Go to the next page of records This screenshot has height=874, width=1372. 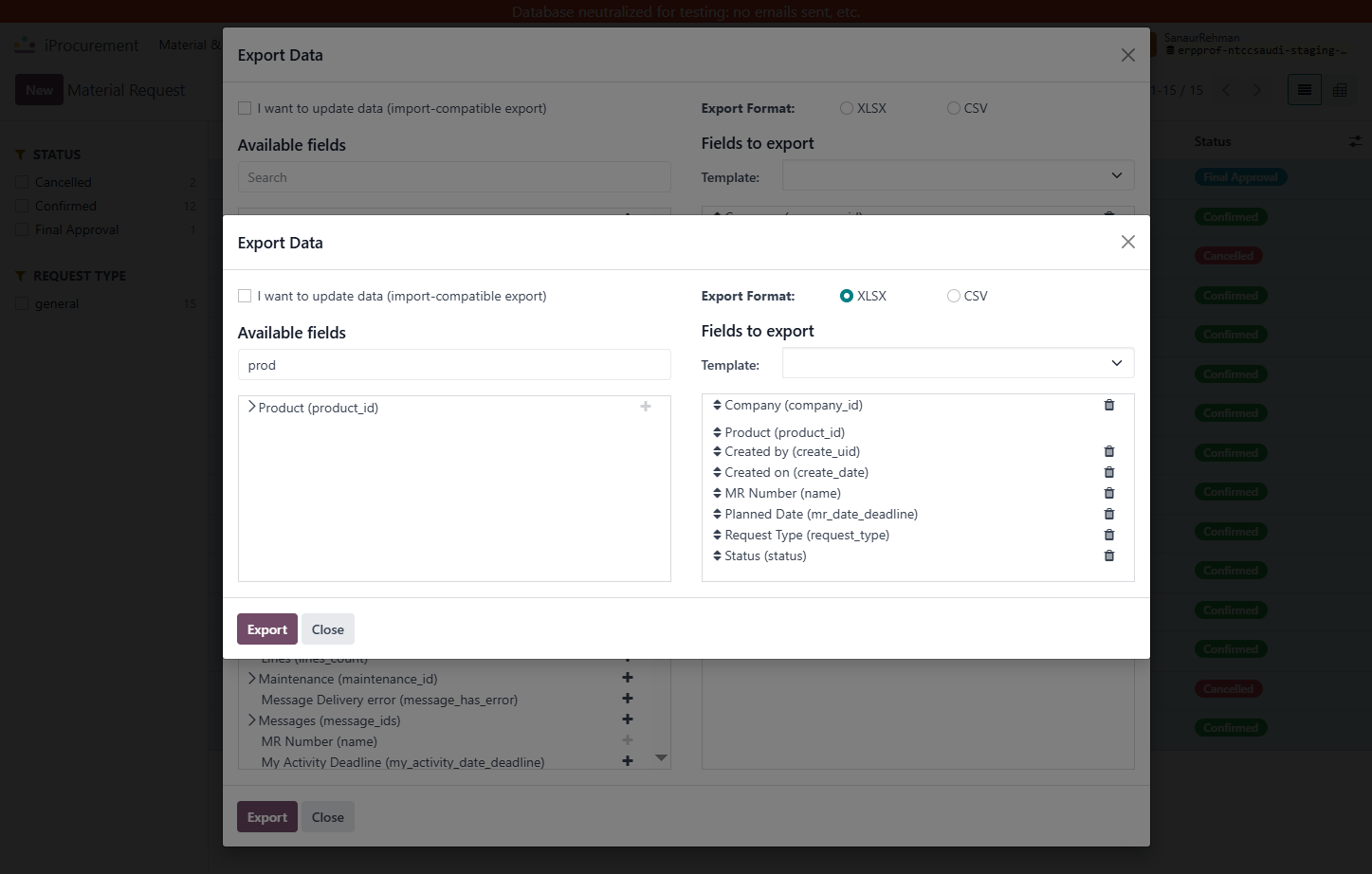coord(1257,90)
